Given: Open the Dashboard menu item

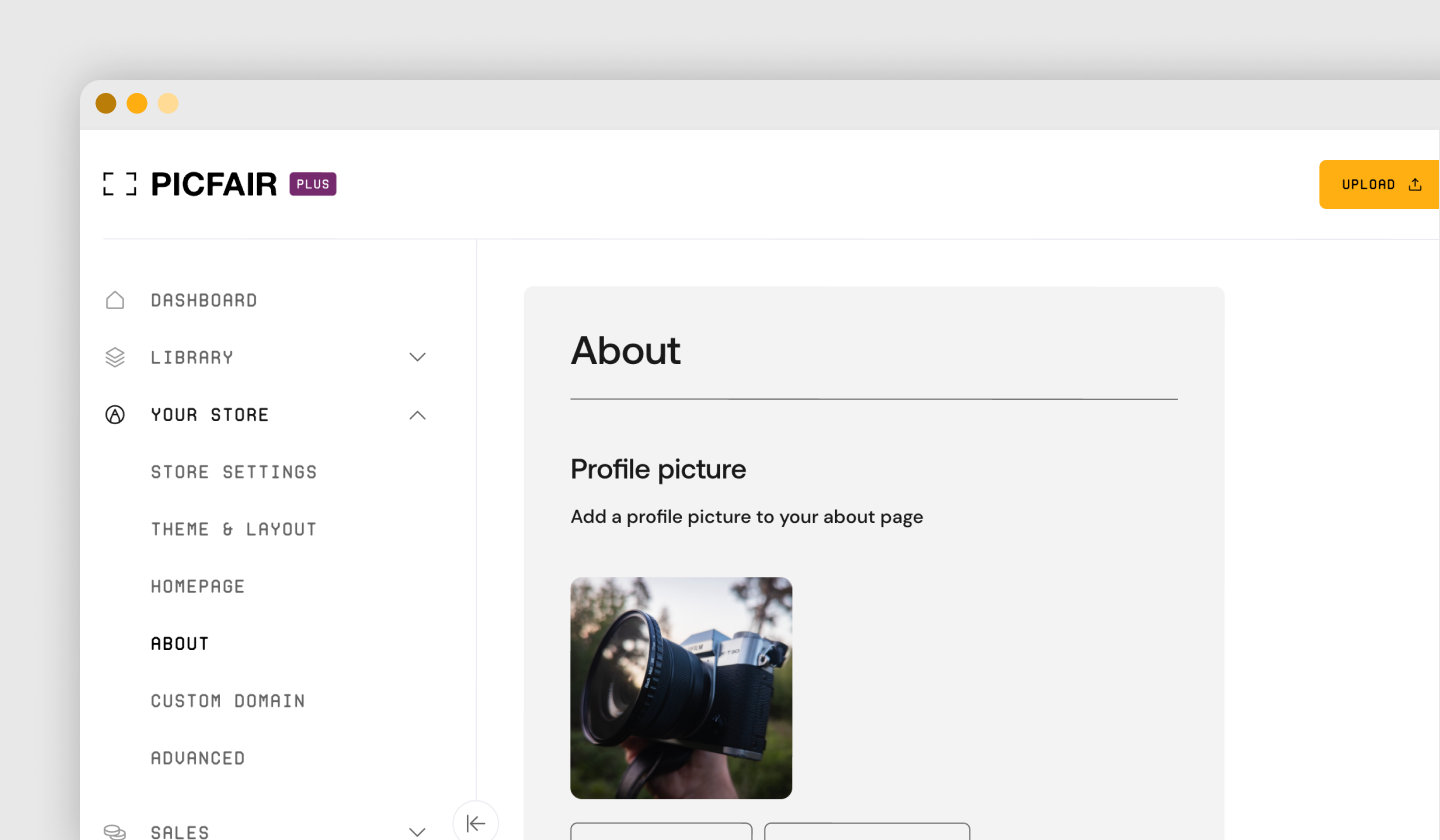Looking at the screenshot, I should tap(204, 300).
